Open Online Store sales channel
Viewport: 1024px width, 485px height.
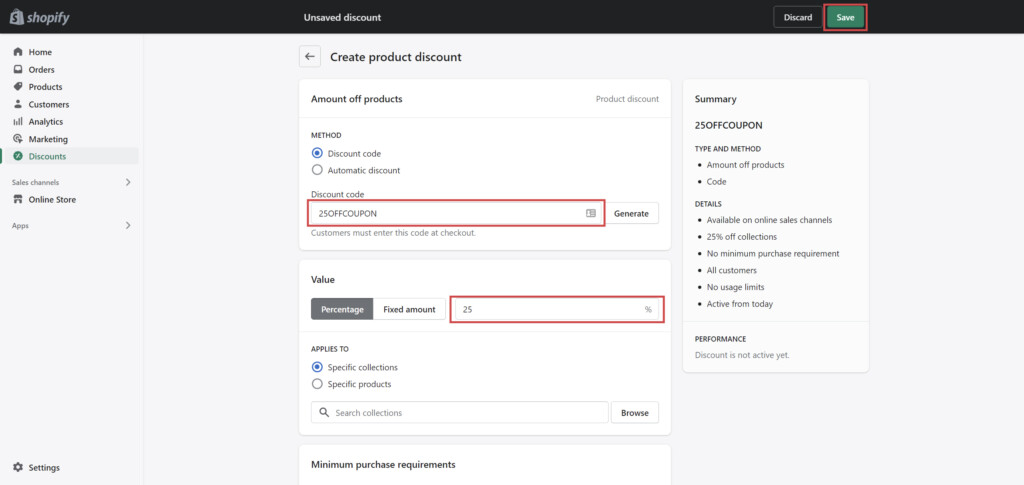tap(52, 200)
